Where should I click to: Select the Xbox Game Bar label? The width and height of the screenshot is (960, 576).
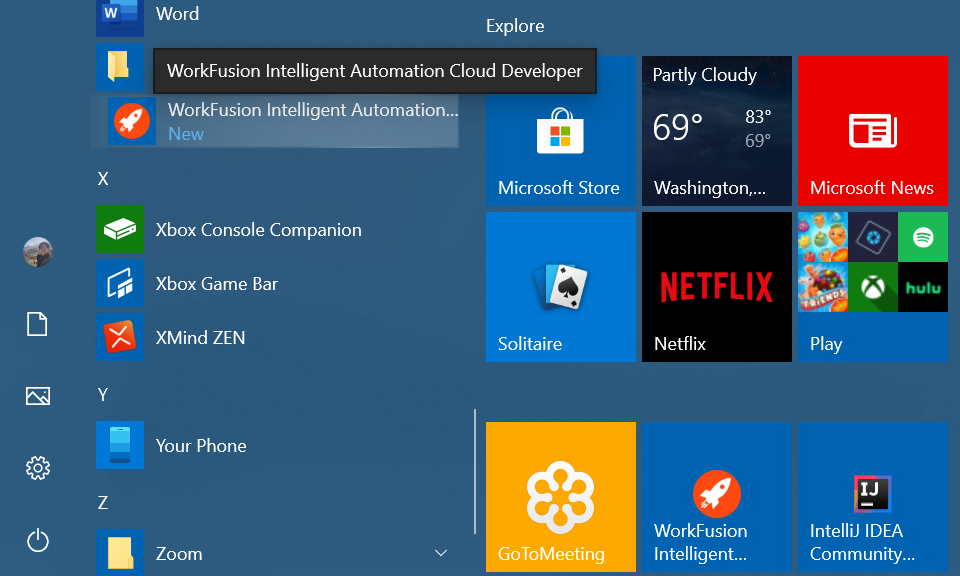pyautogui.click(x=217, y=284)
